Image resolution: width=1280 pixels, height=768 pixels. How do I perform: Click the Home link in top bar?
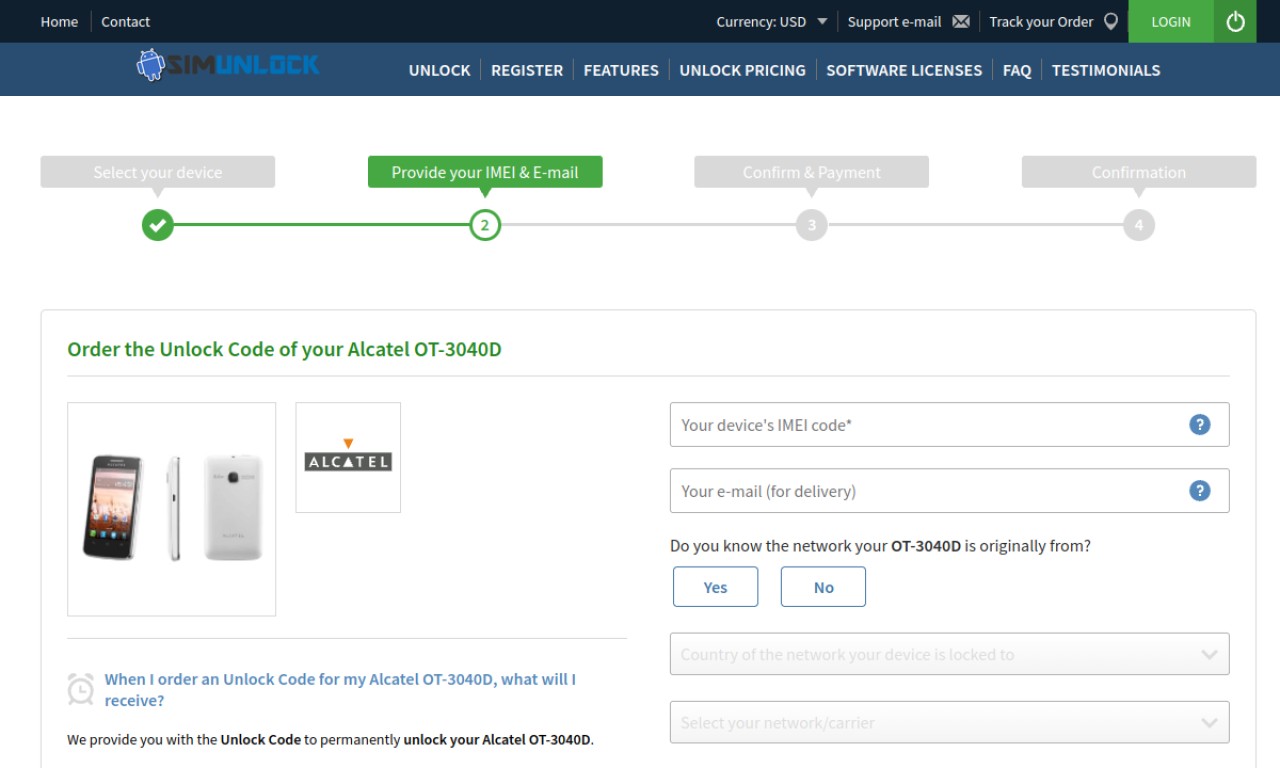coord(59,21)
